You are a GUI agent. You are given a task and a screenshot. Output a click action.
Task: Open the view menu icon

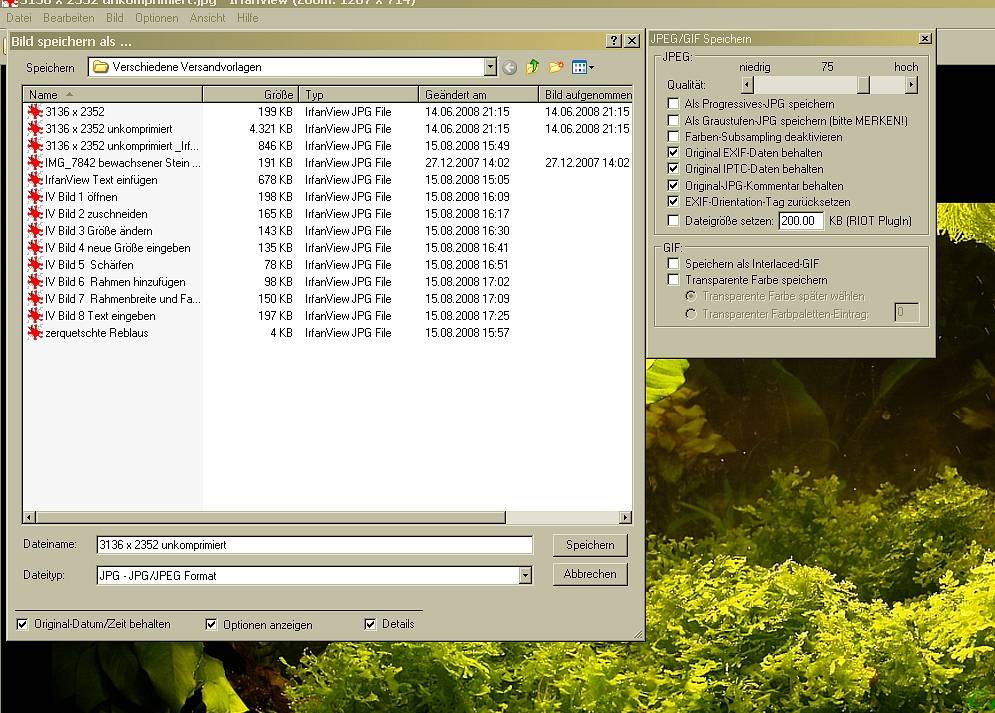tap(582, 68)
